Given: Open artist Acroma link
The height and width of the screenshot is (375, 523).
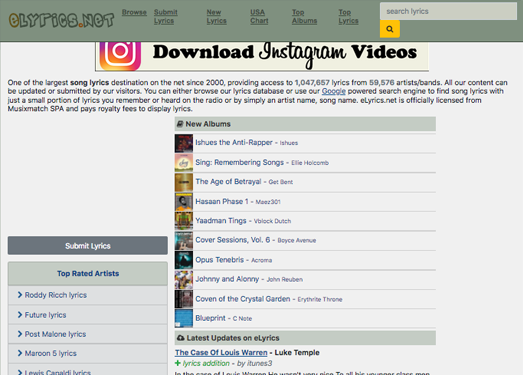Looking at the screenshot, I should click(x=262, y=260).
